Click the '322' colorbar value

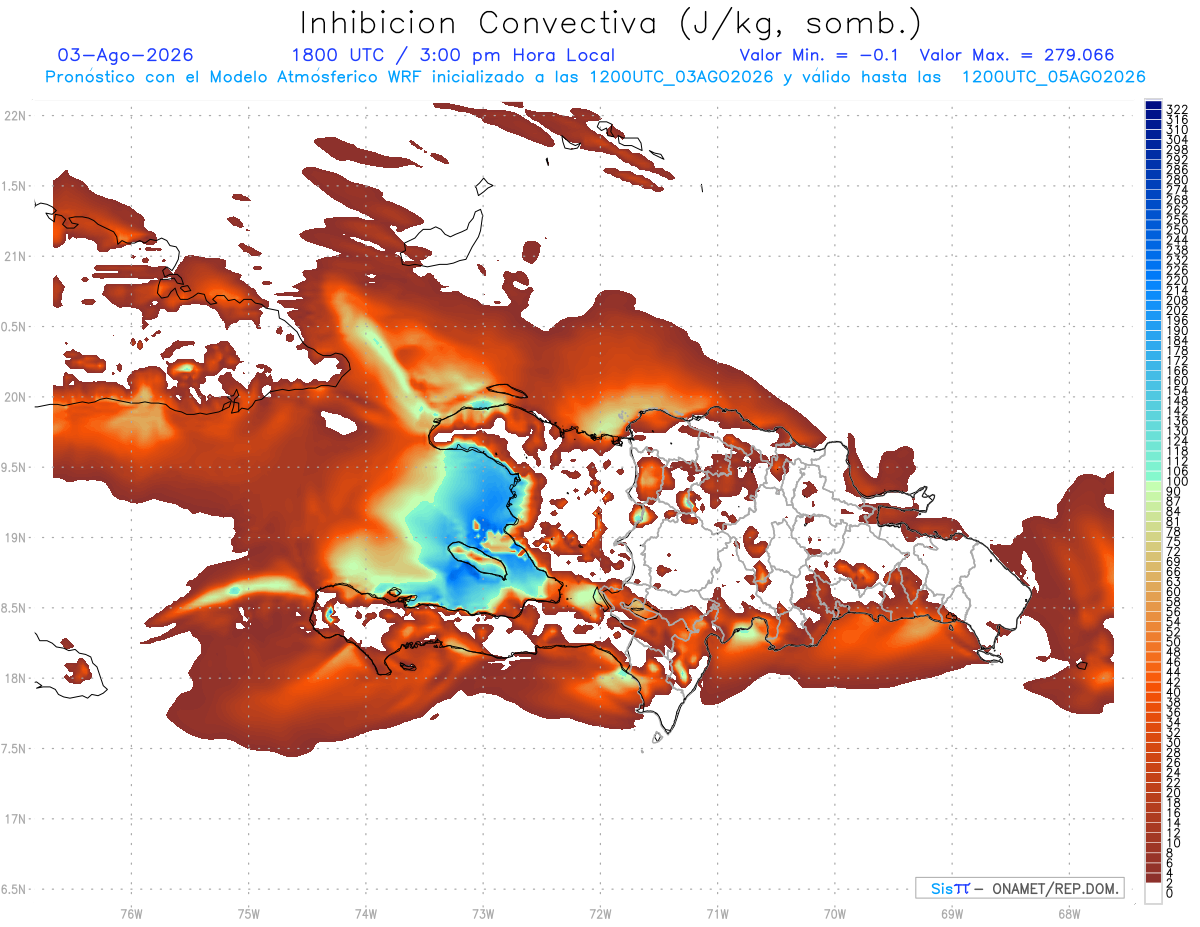tap(1177, 109)
